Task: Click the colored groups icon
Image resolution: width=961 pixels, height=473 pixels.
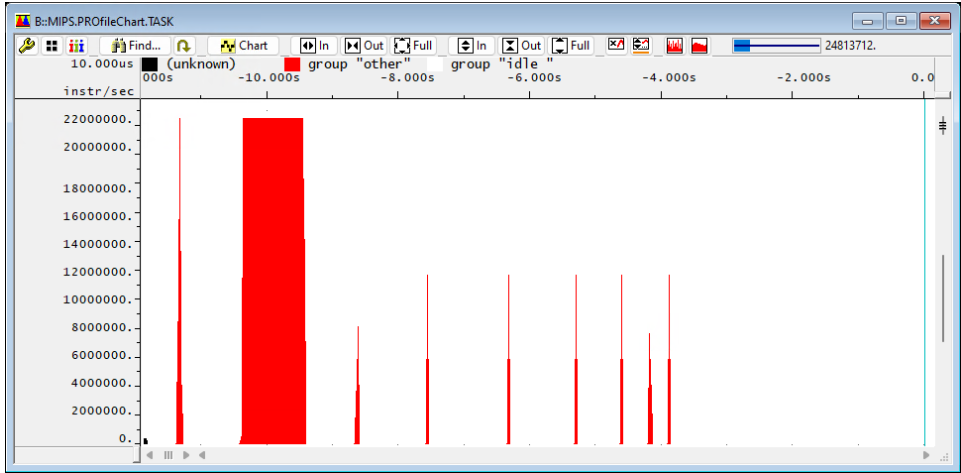Action: click(x=76, y=46)
